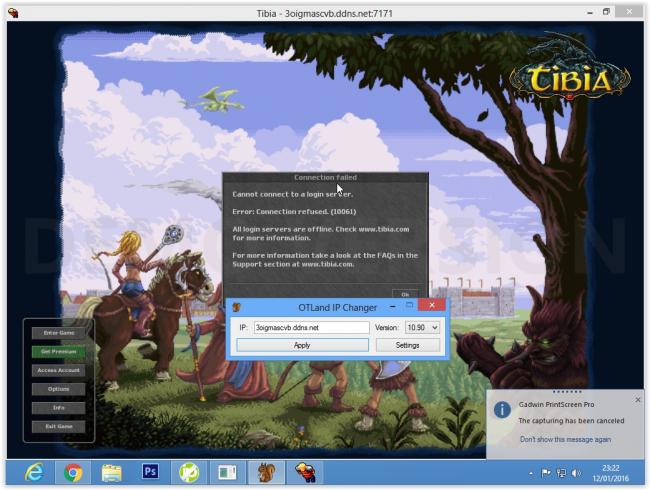Image resolution: width=650 pixels, height=490 pixels.
Task: Open the Action Center flag icon
Action: point(546,473)
